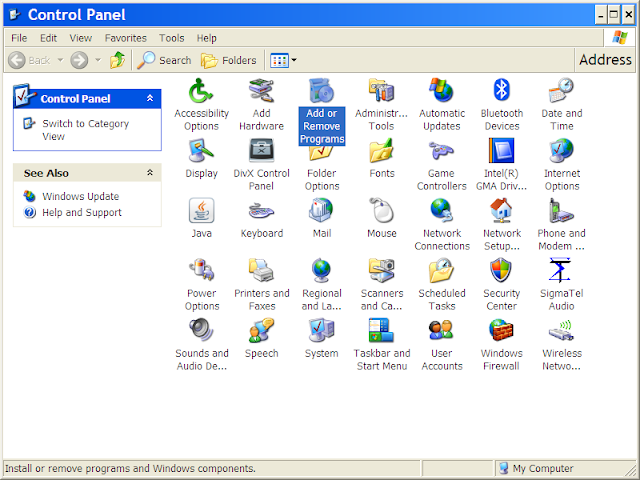
Task: Collapse the See Also pane
Action: (x=150, y=173)
